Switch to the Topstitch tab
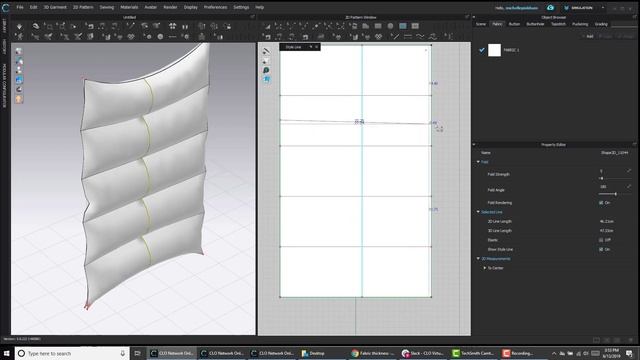 tap(558, 24)
